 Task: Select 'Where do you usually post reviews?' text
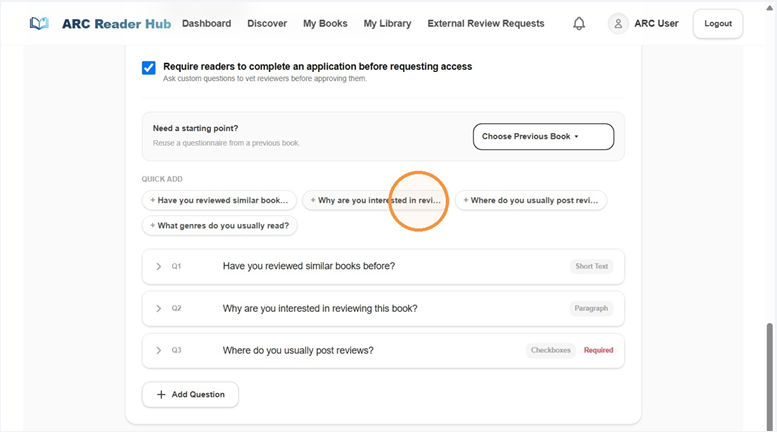[x=298, y=350]
